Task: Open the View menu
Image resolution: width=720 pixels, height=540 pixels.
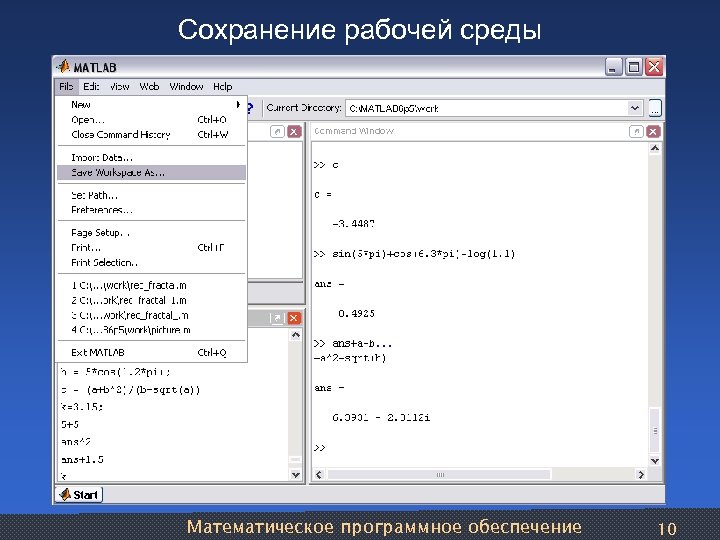Action: [119, 87]
